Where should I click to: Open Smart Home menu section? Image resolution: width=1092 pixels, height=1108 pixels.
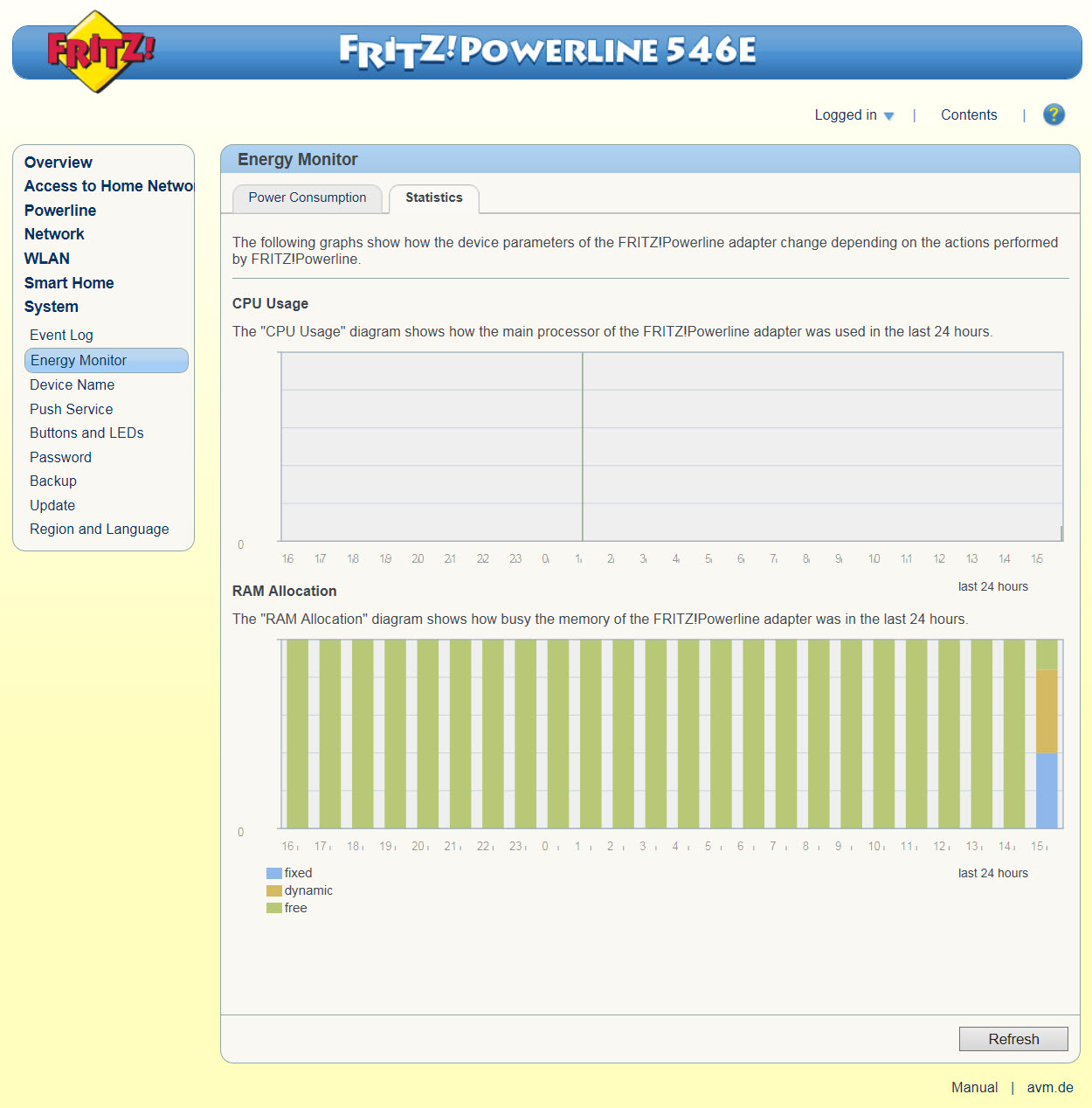point(69,283)
